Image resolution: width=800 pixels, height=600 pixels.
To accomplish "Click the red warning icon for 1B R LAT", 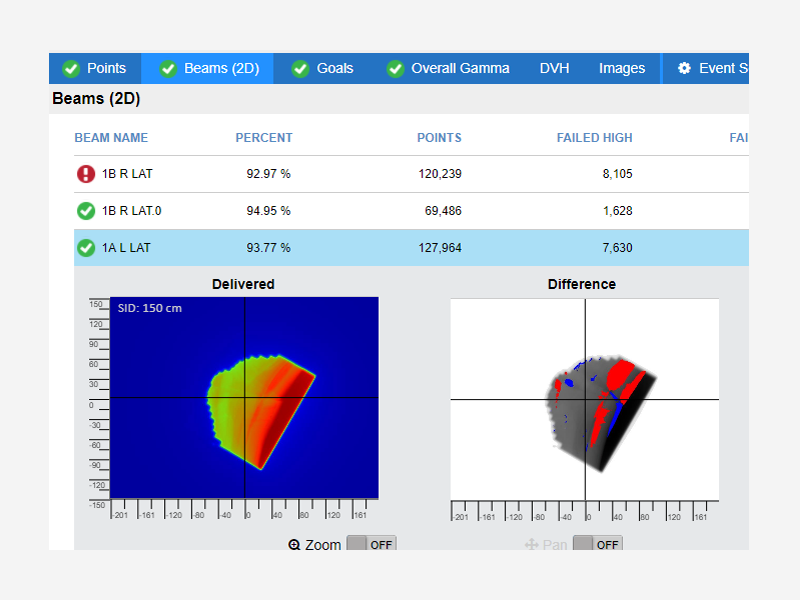I will tap(86, 174).
